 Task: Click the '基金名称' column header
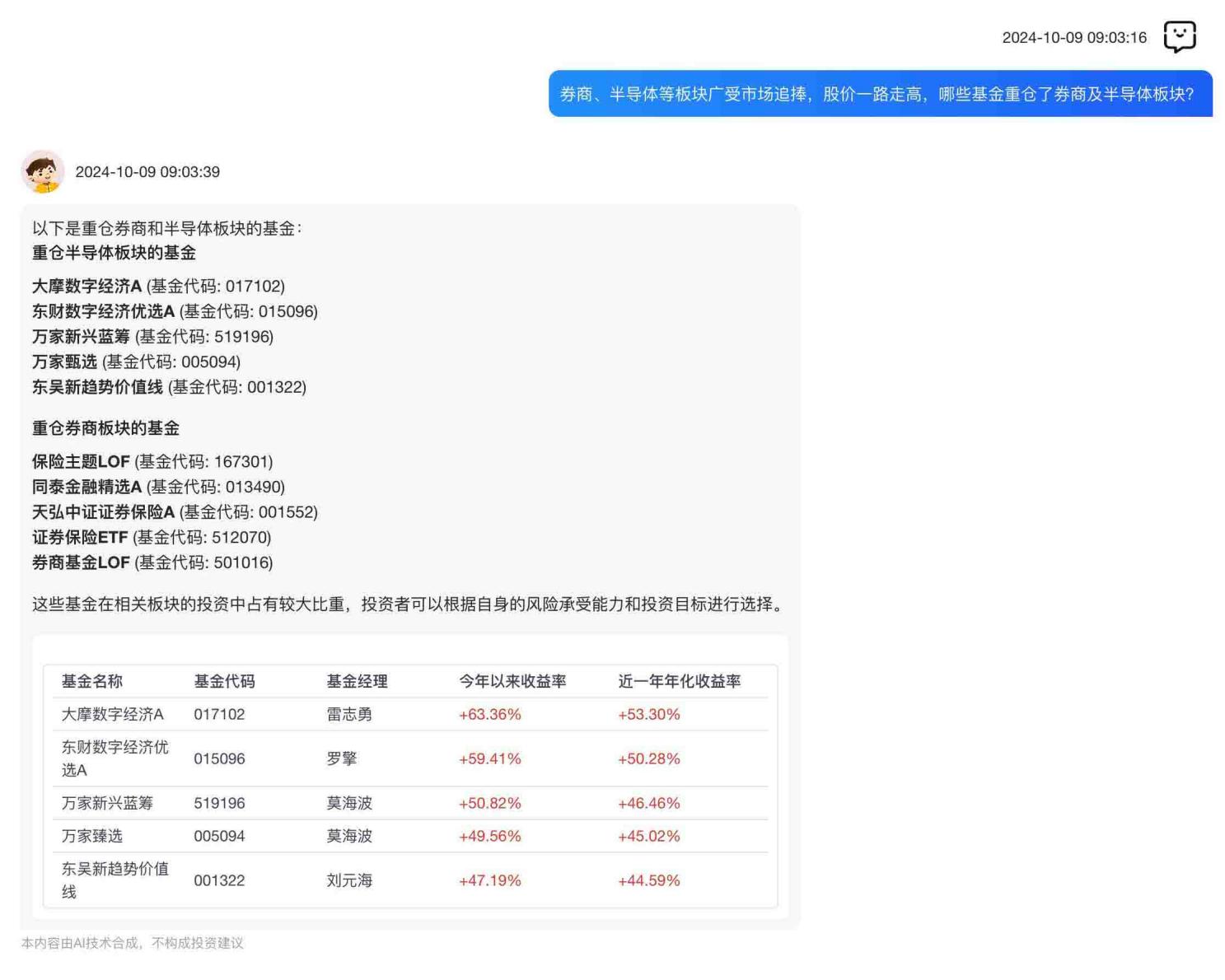(92, 682)
